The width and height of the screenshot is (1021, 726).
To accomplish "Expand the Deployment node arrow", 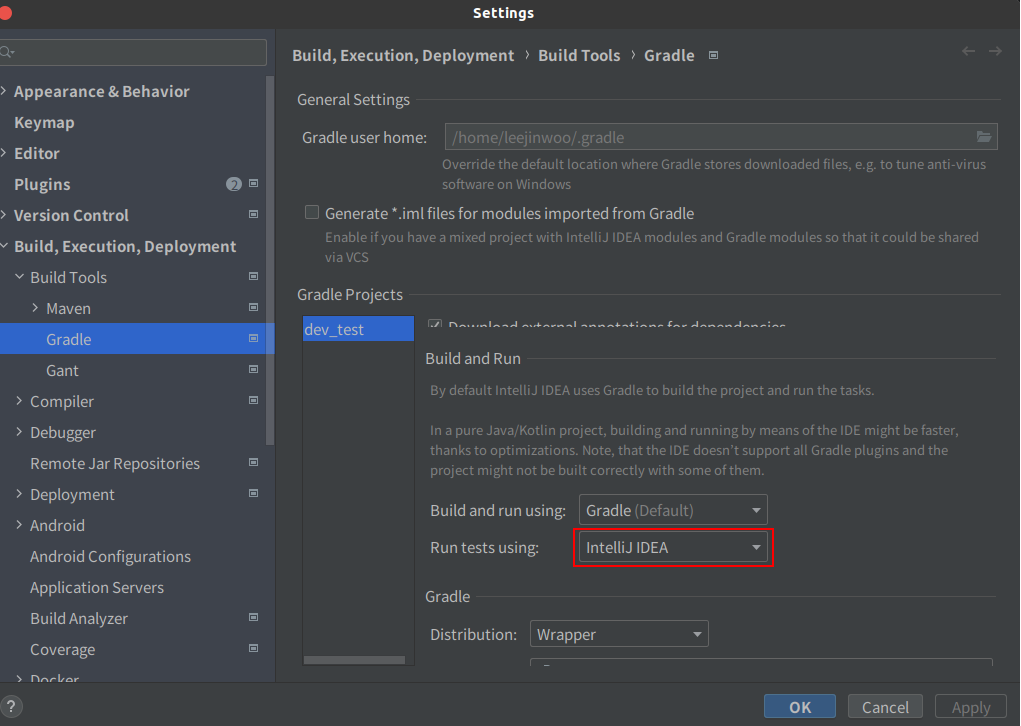I will [x=19, y=494].
